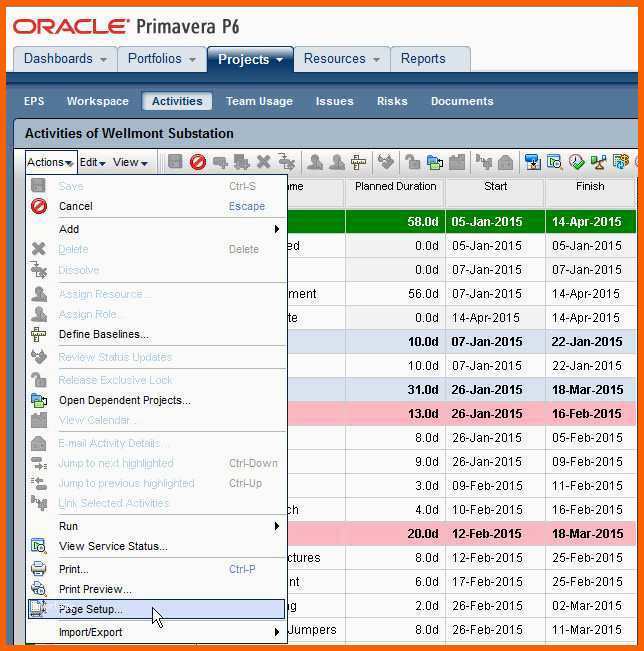This screenshot has width=644, height=651.
Task: Click the rightmost toolbar icon with globe
Action: pyautogui.click(x=621, y=162)
